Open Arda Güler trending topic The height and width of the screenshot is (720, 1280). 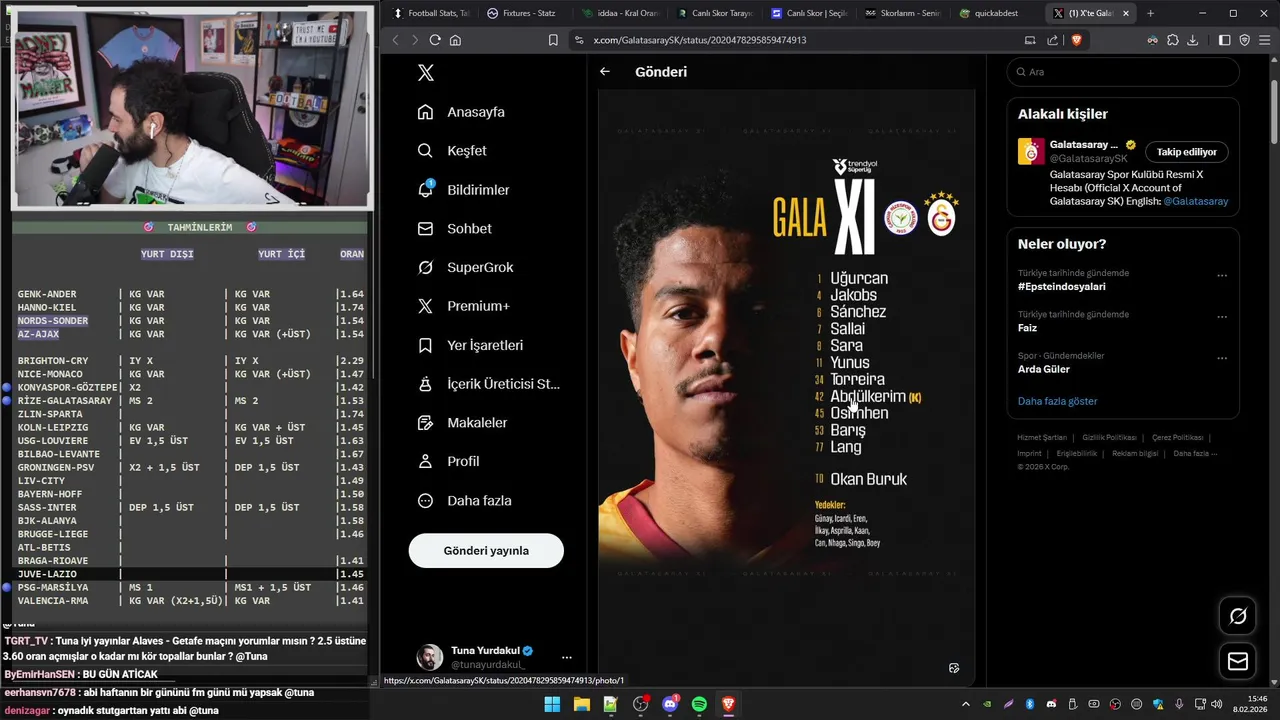tap(1045, 369)
